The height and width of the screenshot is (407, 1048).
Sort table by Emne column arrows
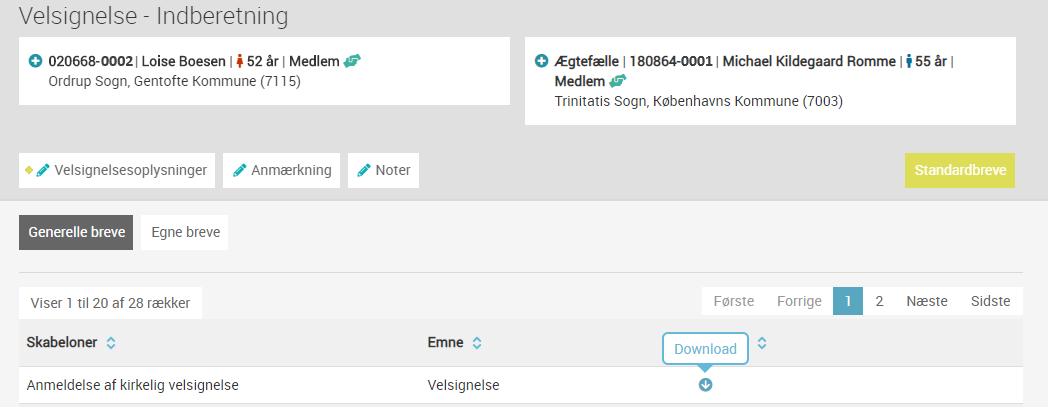point(477,343)
